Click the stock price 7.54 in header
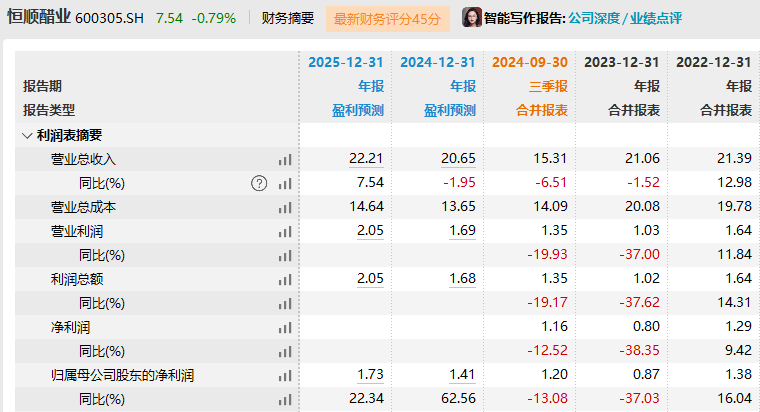Viewport: 760px width, 412px height. pyautogui.click(x=169, y=18)
